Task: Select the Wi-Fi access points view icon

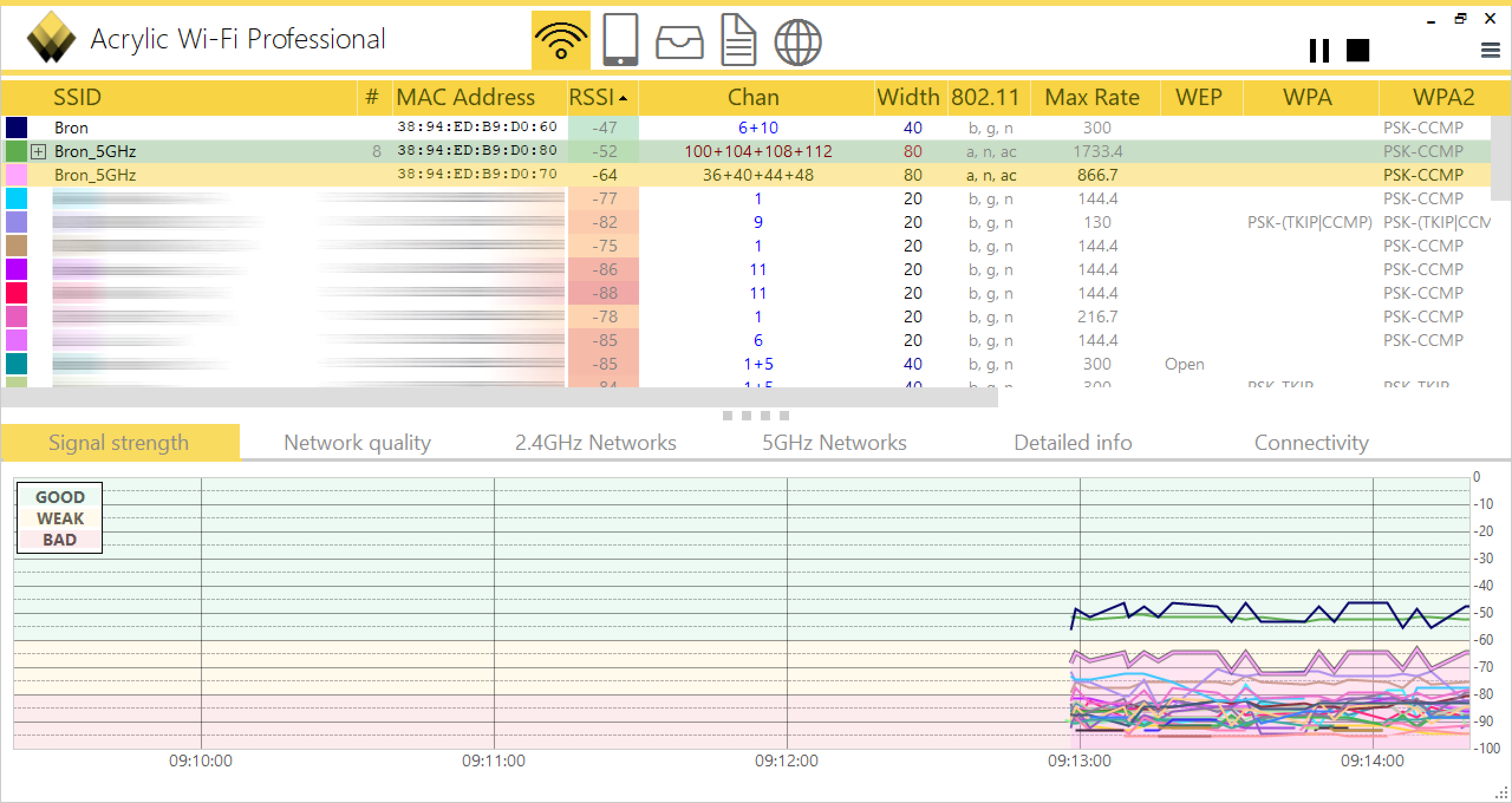Action: click(561, 40)
